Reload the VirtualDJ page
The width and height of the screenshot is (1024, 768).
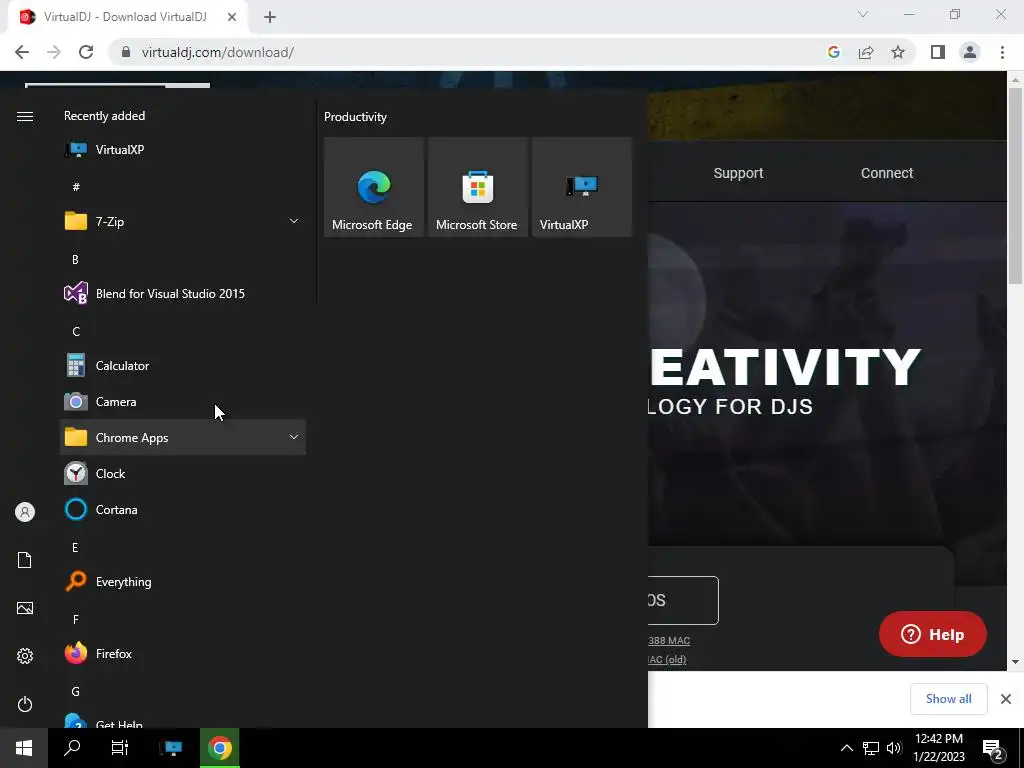86,52
